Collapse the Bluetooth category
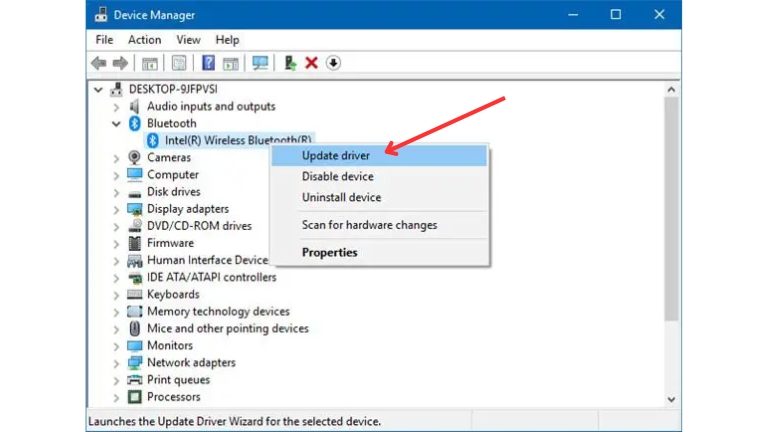Image resolution: width=768 pixels, height=432 pixels. pos(116,124)
